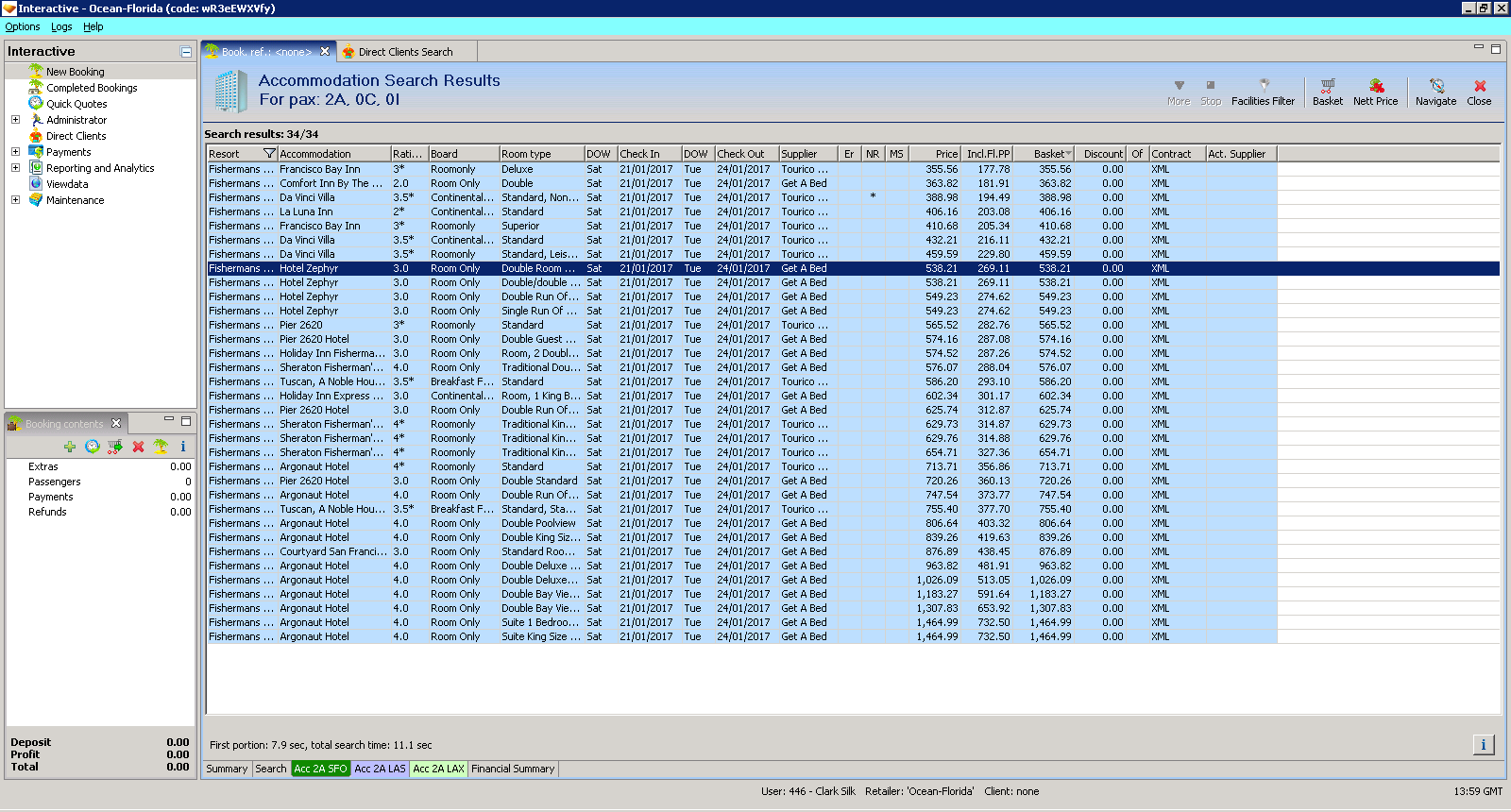Maximize the Booking contents panel
The image size is (1511, 812).
pos(186,420)
